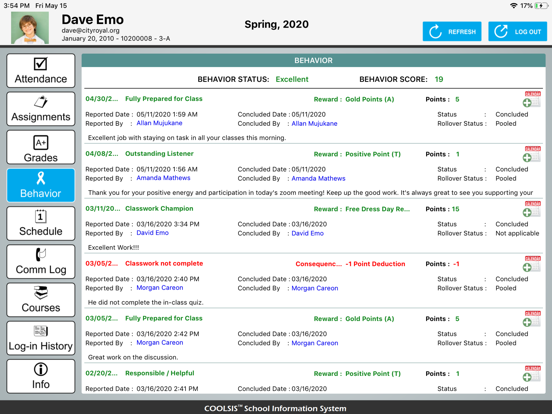Click the Log Out button
This screenshot has height=414, width=552.
click(x=518, y=31)
